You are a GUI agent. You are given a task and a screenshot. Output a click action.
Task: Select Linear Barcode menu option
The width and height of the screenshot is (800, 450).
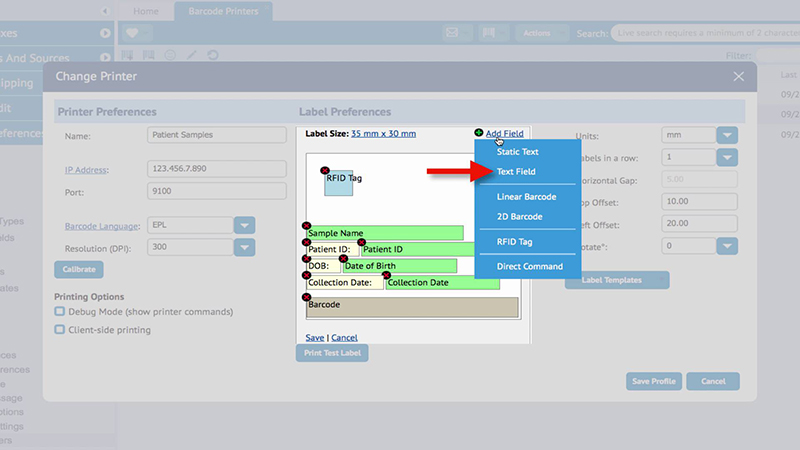(526, 197)
